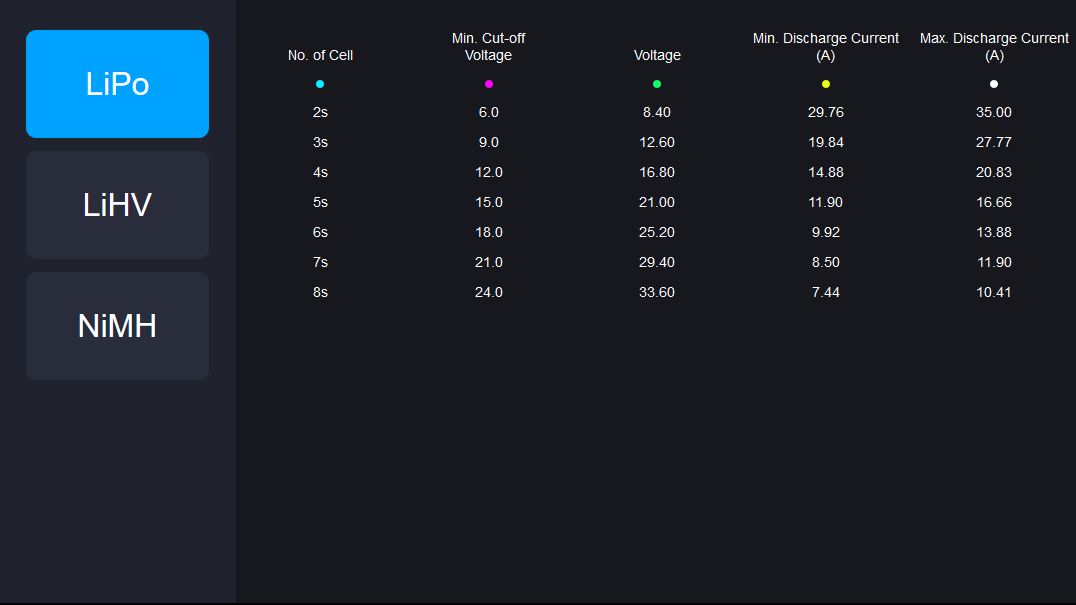Select the 4s cell row label

click(x=320, y=172)
